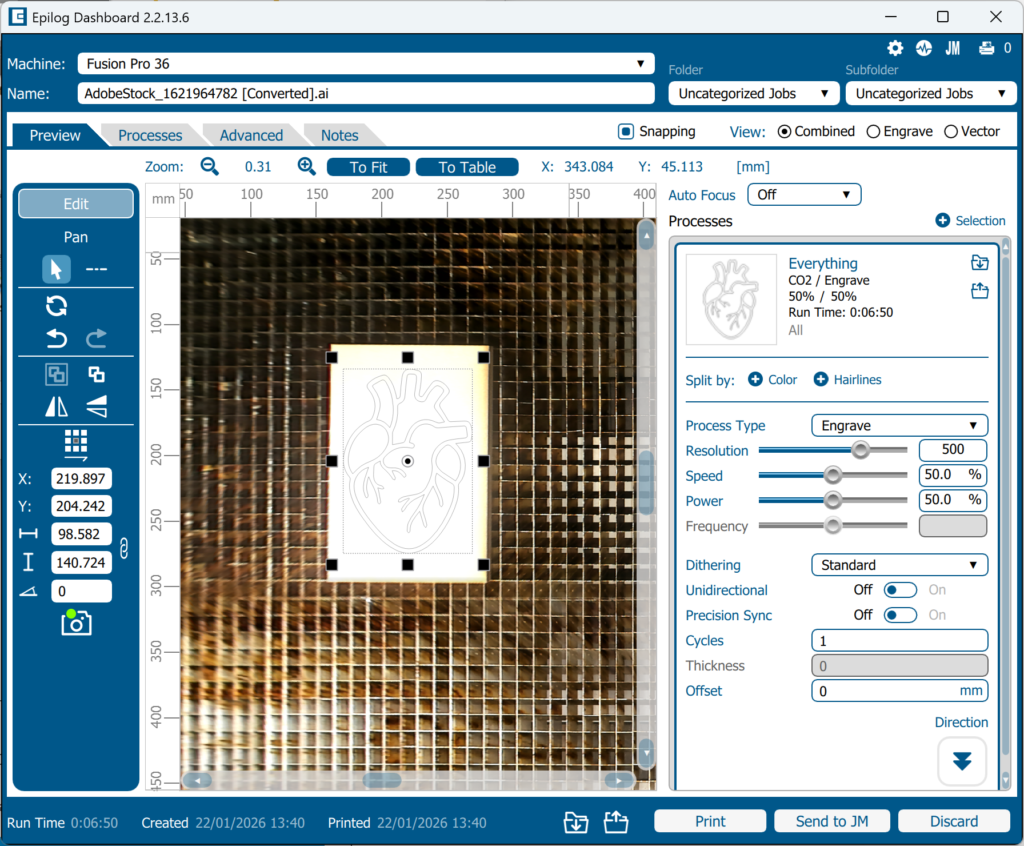This screenshot has height=846, width=1024.
Task: Flip artwork vertically
Action: (97, 407)
